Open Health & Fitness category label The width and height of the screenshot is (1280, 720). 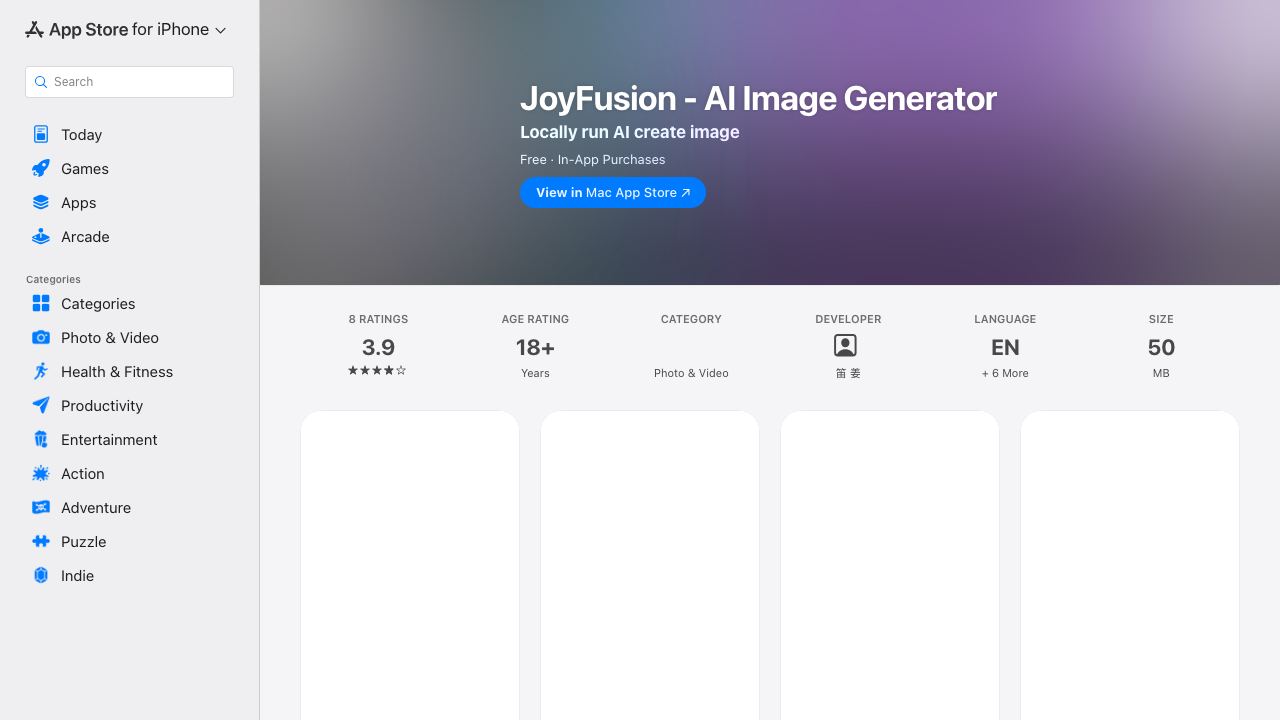click(117, 372)
